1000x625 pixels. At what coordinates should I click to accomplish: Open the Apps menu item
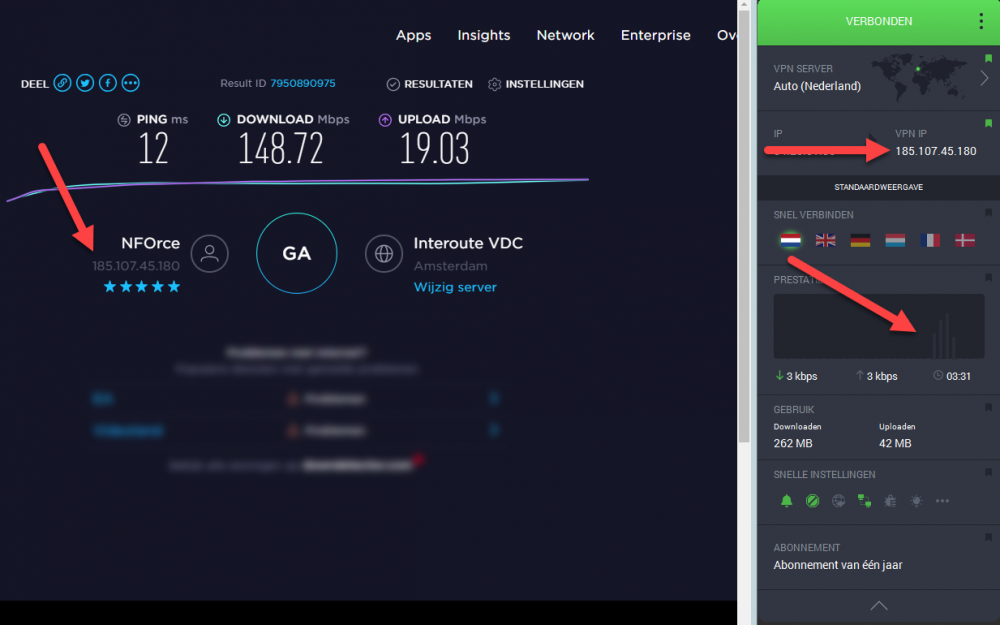[x=413, y=35]
